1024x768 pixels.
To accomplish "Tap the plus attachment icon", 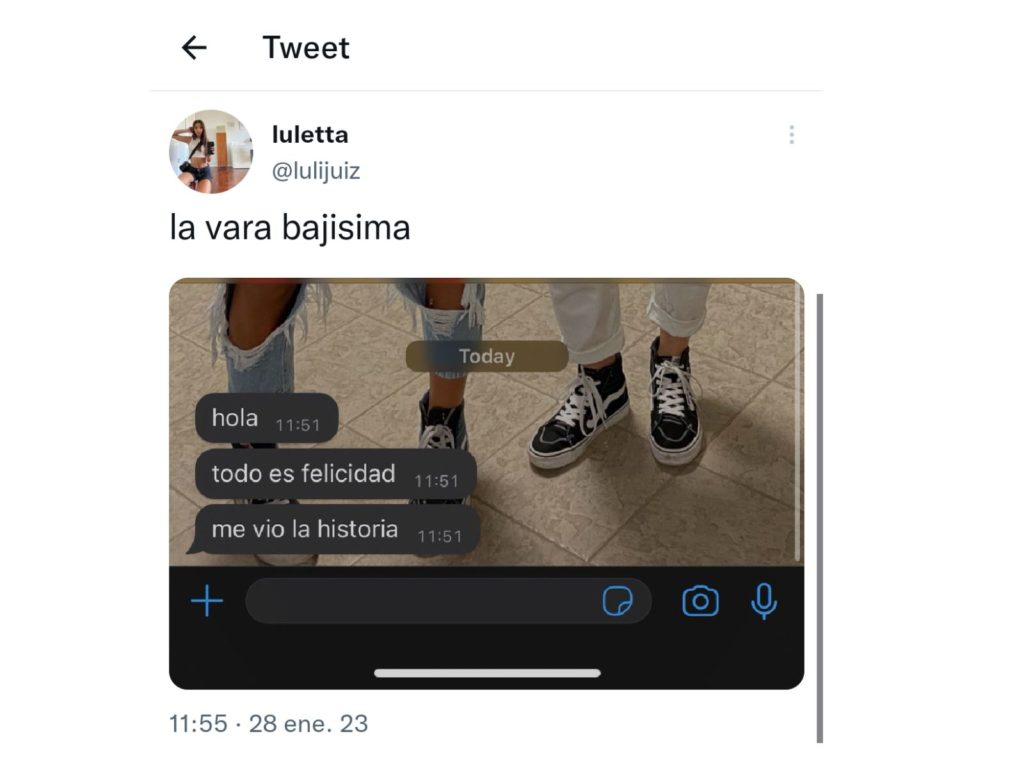I will (207, 601).
